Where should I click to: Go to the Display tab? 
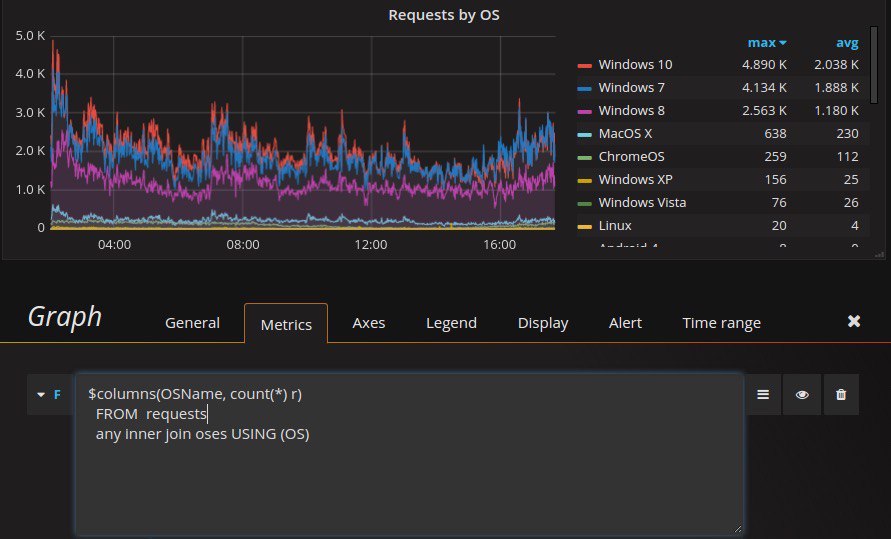(543, 323)
